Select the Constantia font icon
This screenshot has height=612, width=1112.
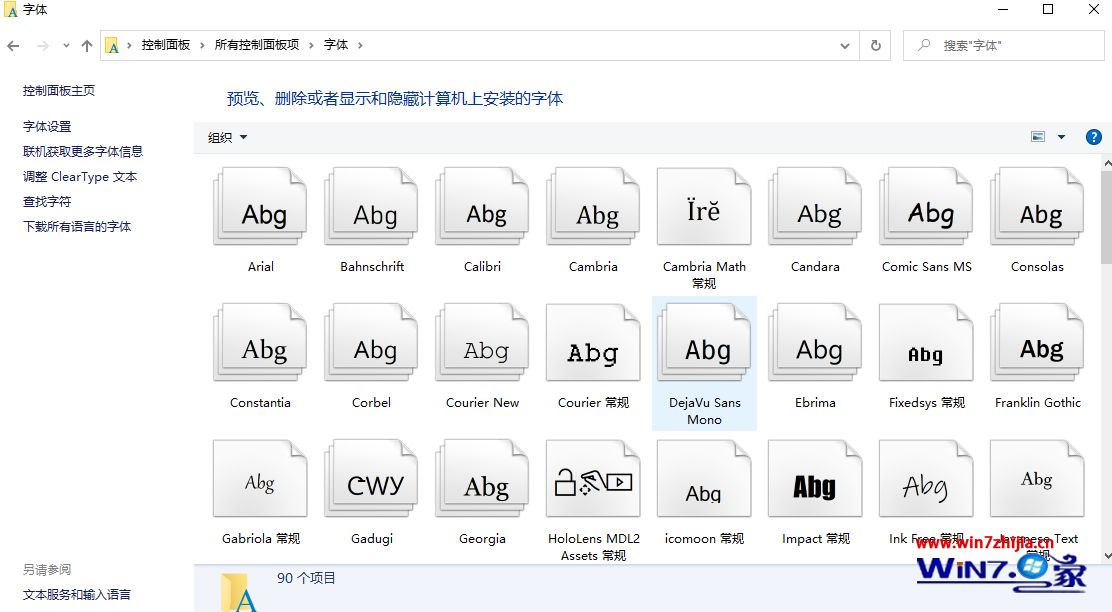(260, 343)
